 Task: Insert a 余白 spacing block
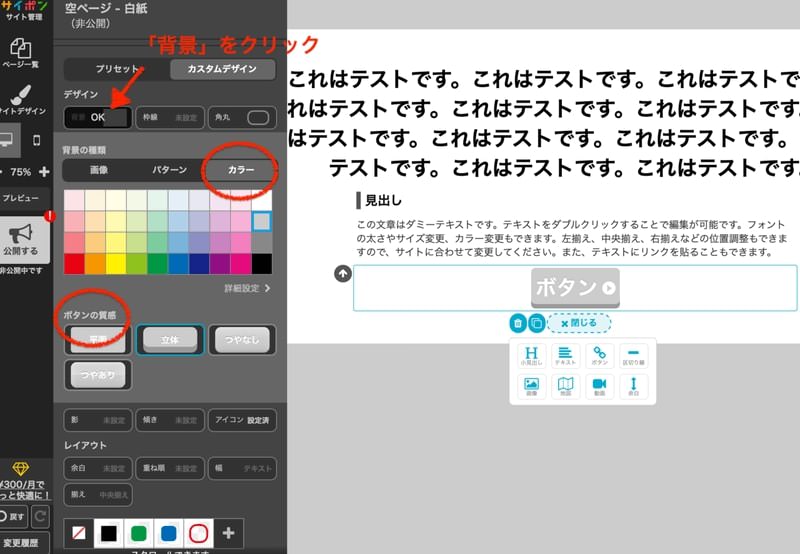click(634, 386)
